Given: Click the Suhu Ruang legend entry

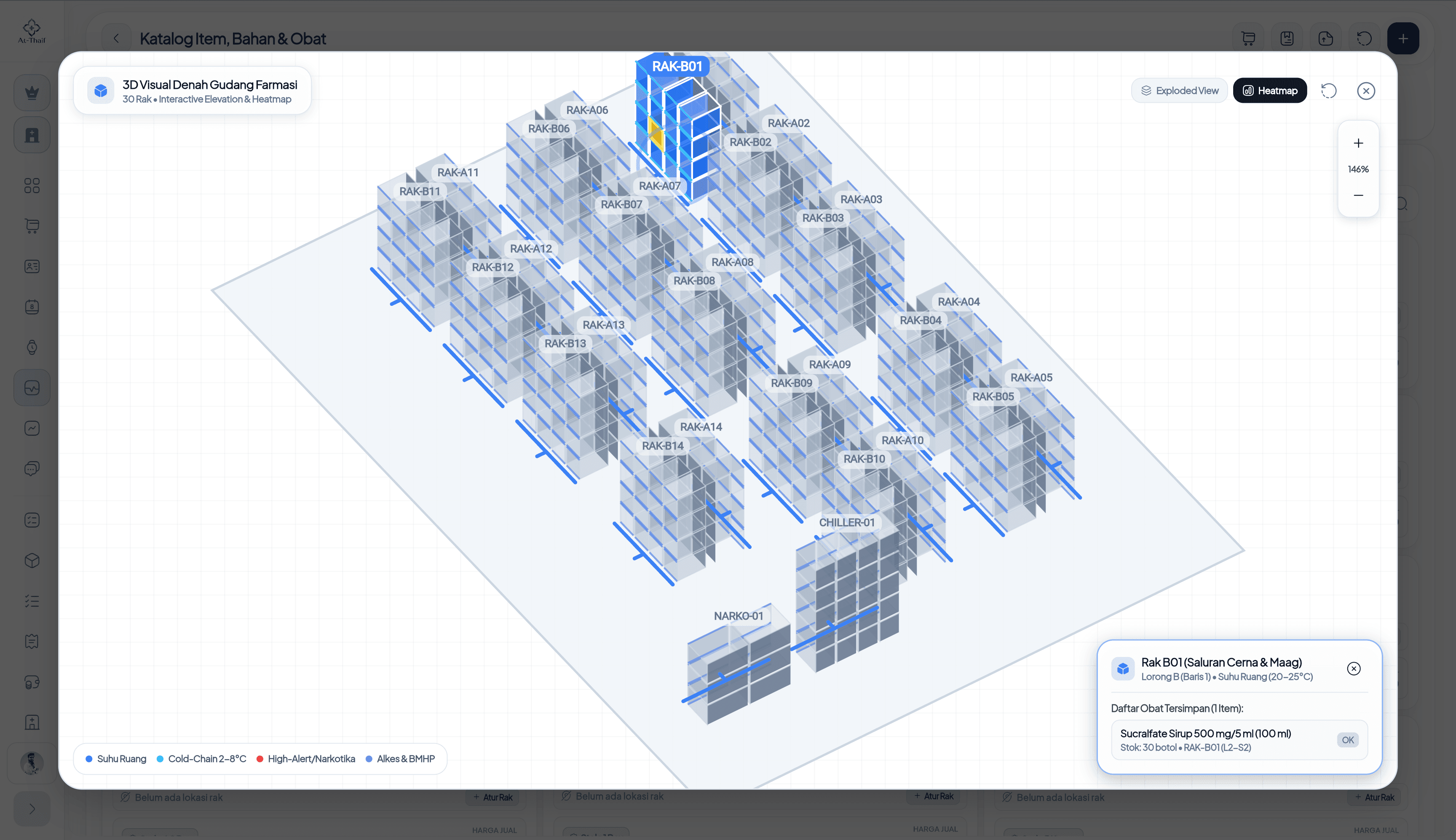Looking at the screenshot, I should pos(115,759).
